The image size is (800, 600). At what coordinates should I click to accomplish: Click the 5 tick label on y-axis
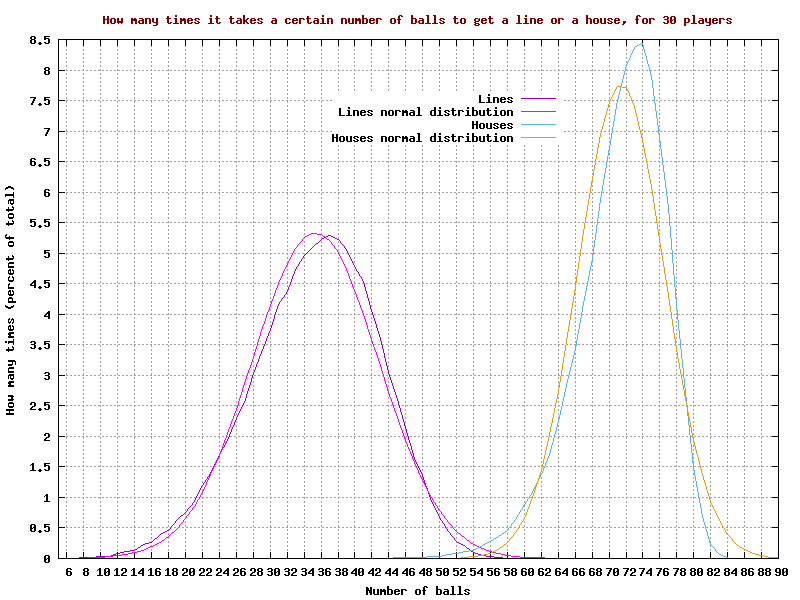[46, 254]
